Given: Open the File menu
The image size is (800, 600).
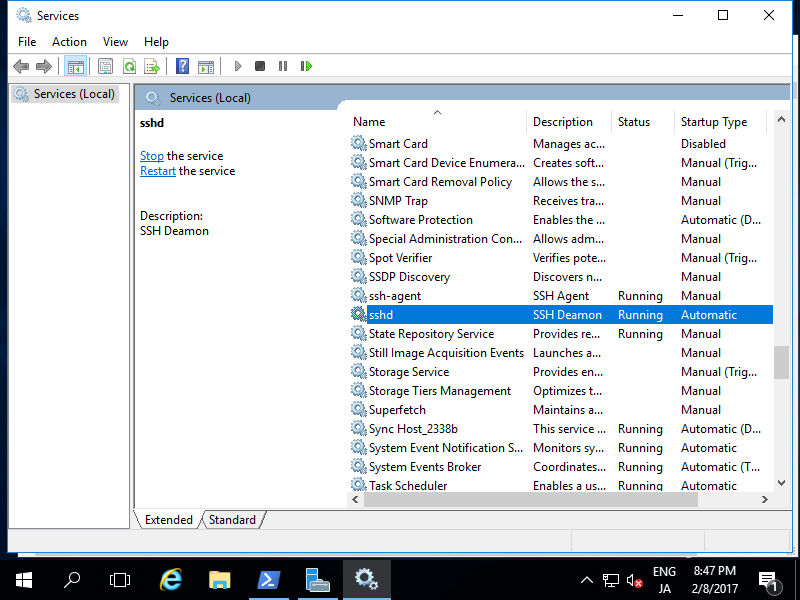Looking at the screenshot, I should pos(27,42).
